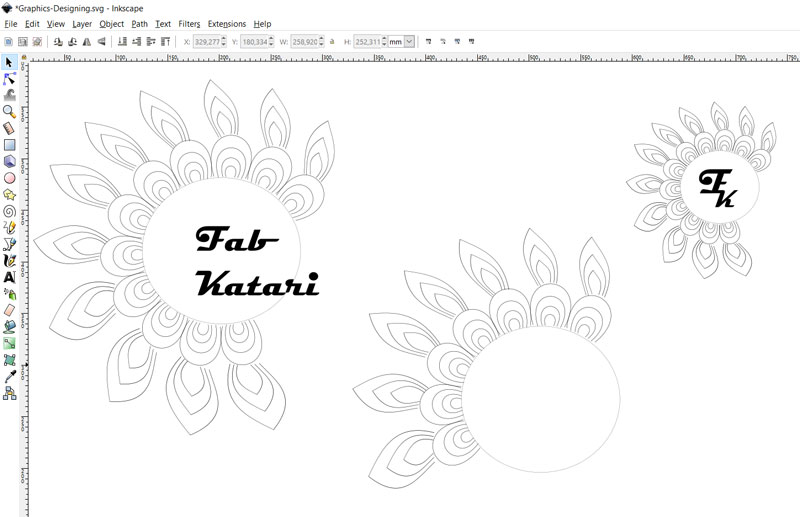Open the Edit menu
Viewport: 800px width, 517px height.
click(x=32, y=24)
